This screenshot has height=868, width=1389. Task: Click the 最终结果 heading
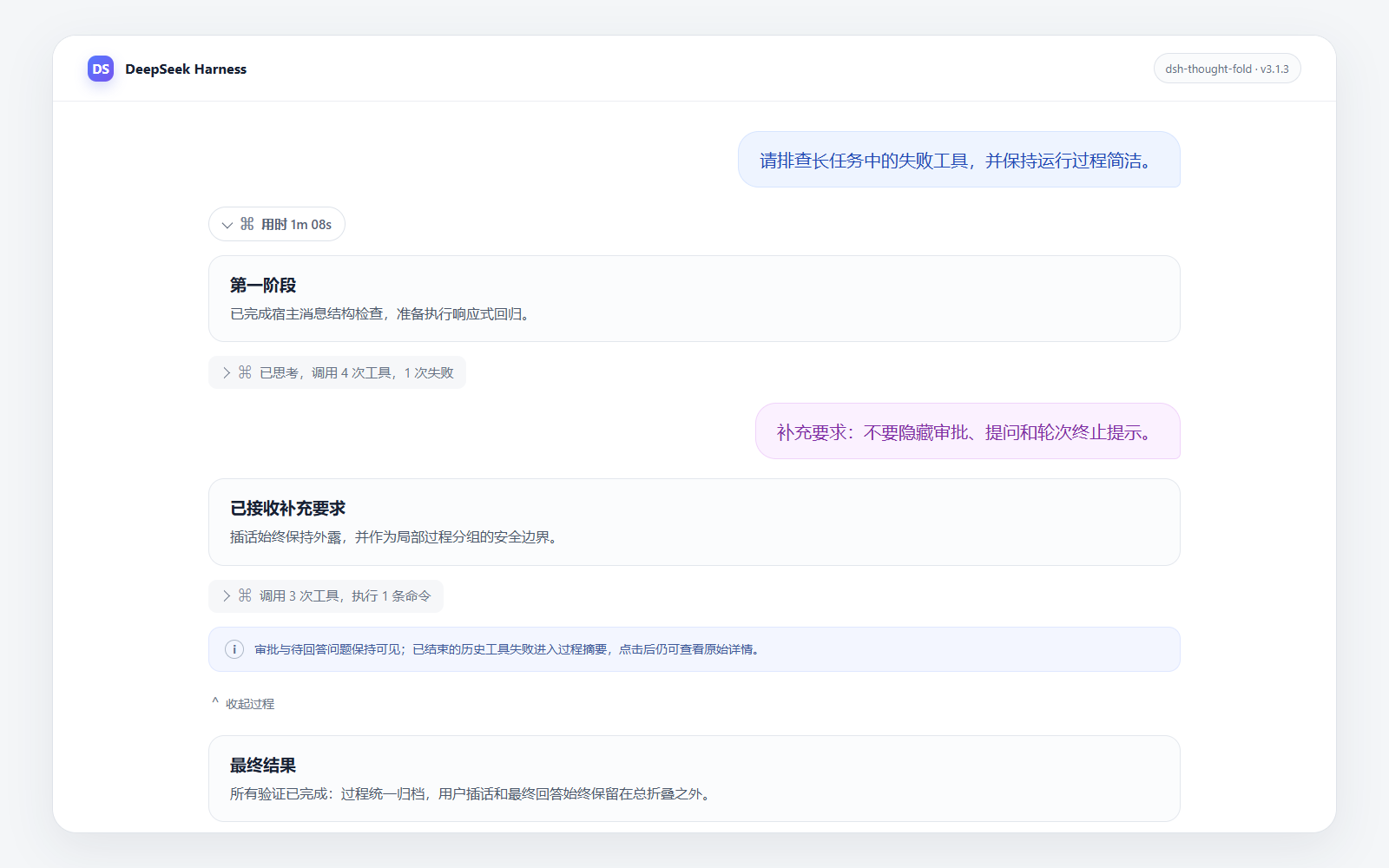(x=263, y=766)
